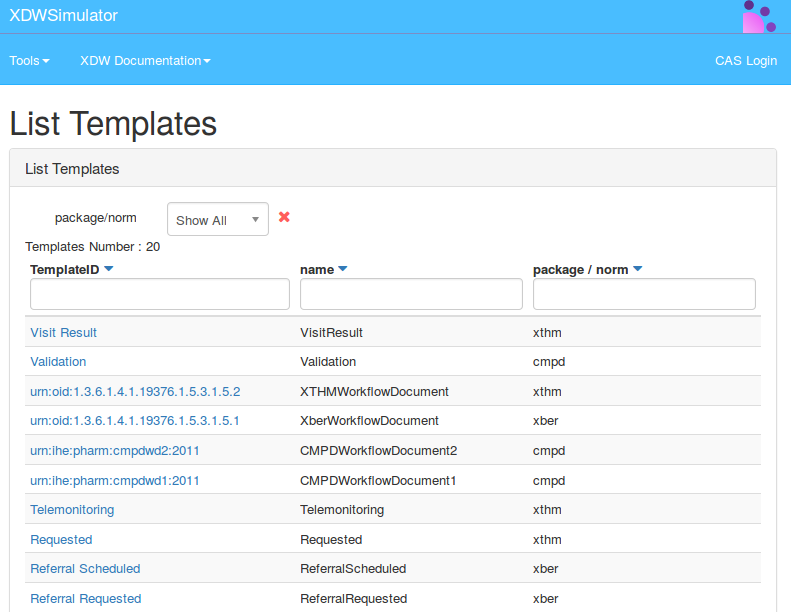Open the Visit Result template

tap(64, 332)
